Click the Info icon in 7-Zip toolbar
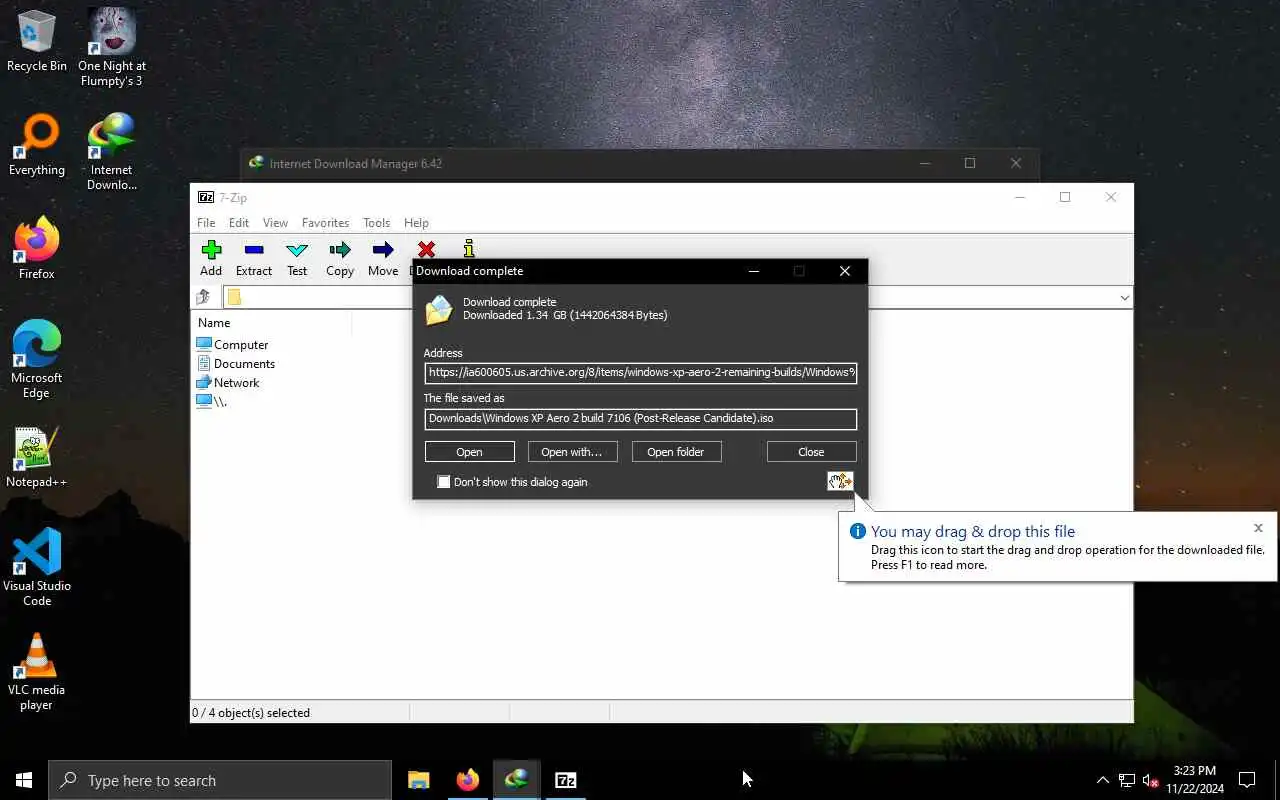The width and height of the screenshot is (1280, 800). tap(468, 248)
